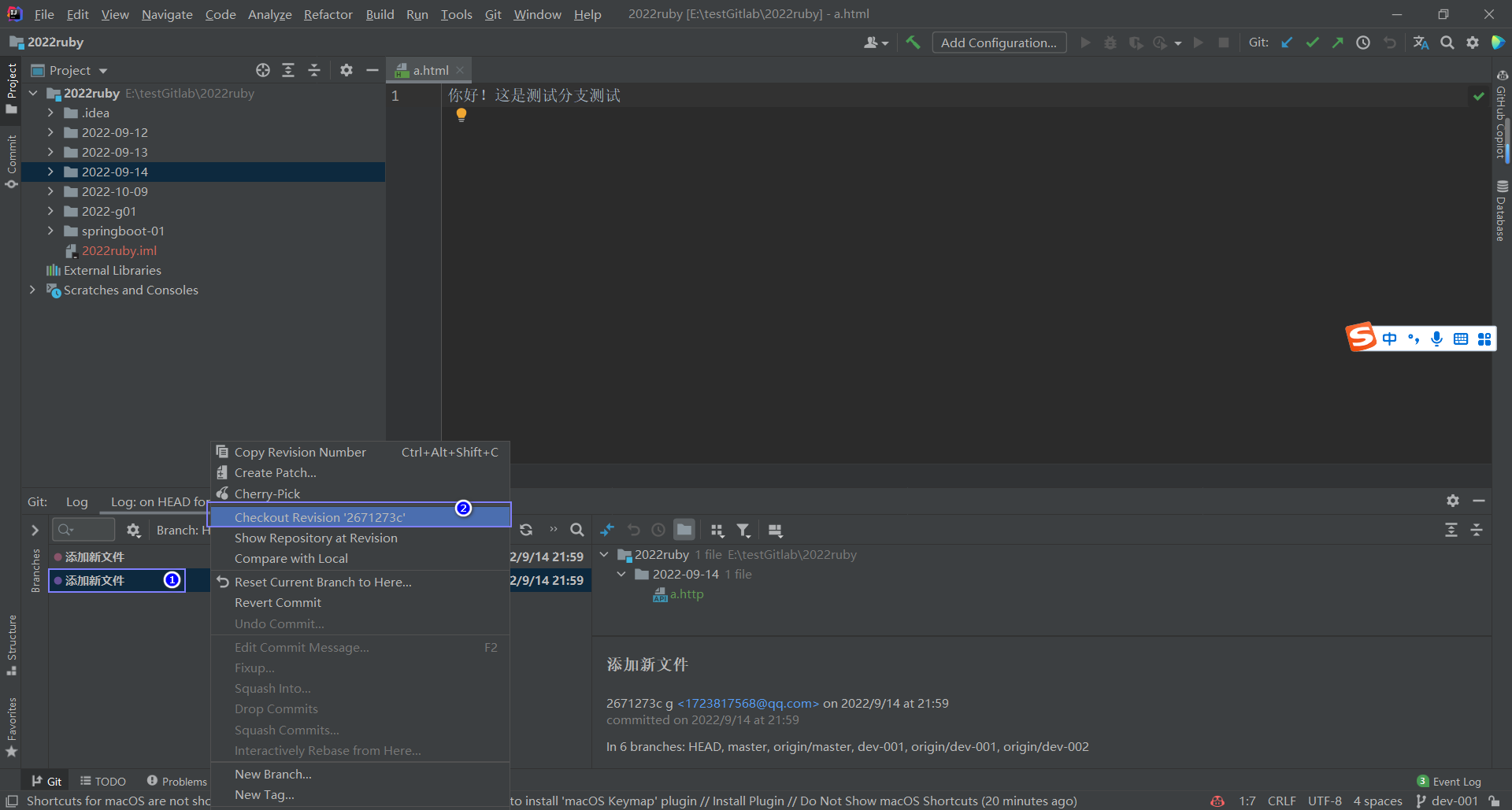The image size is (1512, 810).
Task: Toggle Sogou Chinese/English mode 中
Action: click(1390, 338)
